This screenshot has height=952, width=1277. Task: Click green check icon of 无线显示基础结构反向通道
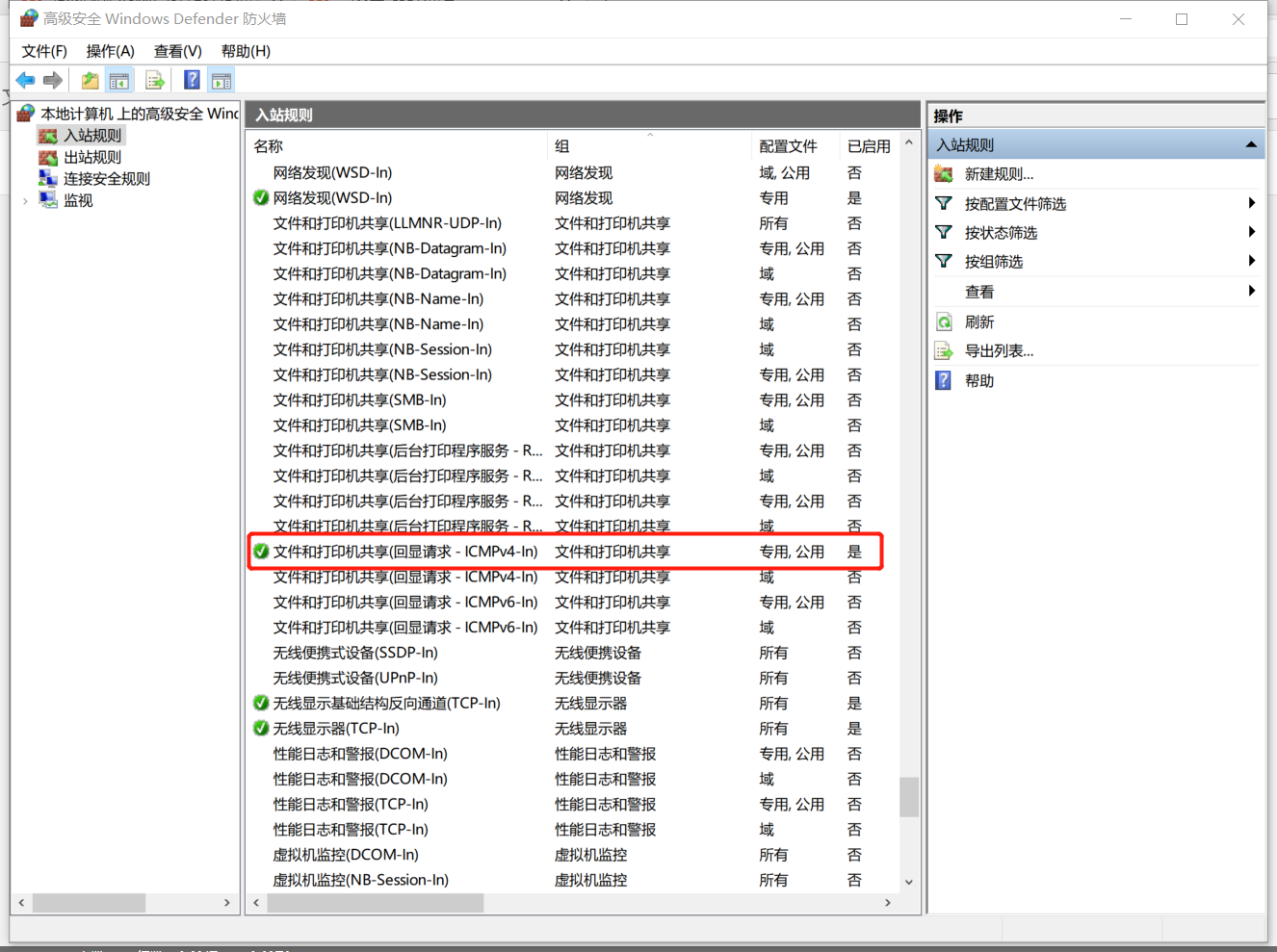pyautogui.click(x=261, y=704)
